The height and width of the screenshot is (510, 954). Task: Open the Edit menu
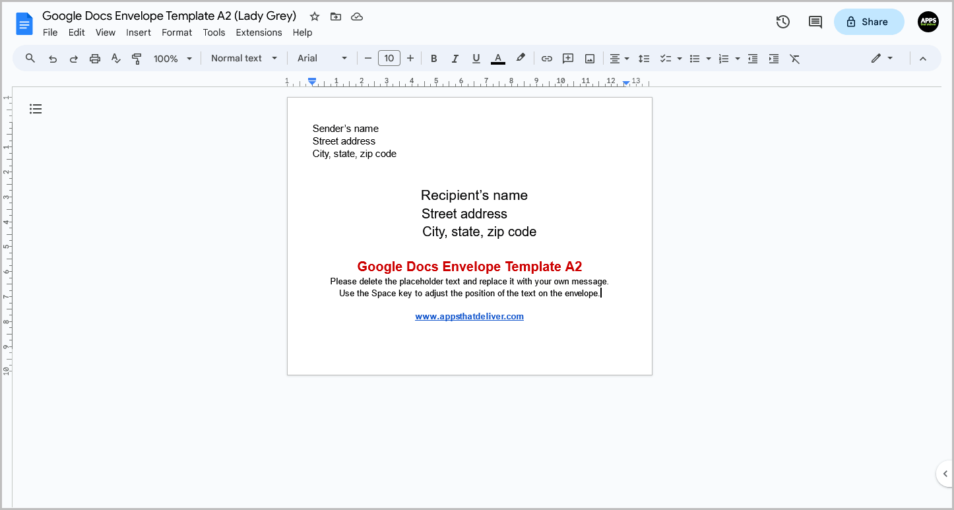tap(76, 32)
